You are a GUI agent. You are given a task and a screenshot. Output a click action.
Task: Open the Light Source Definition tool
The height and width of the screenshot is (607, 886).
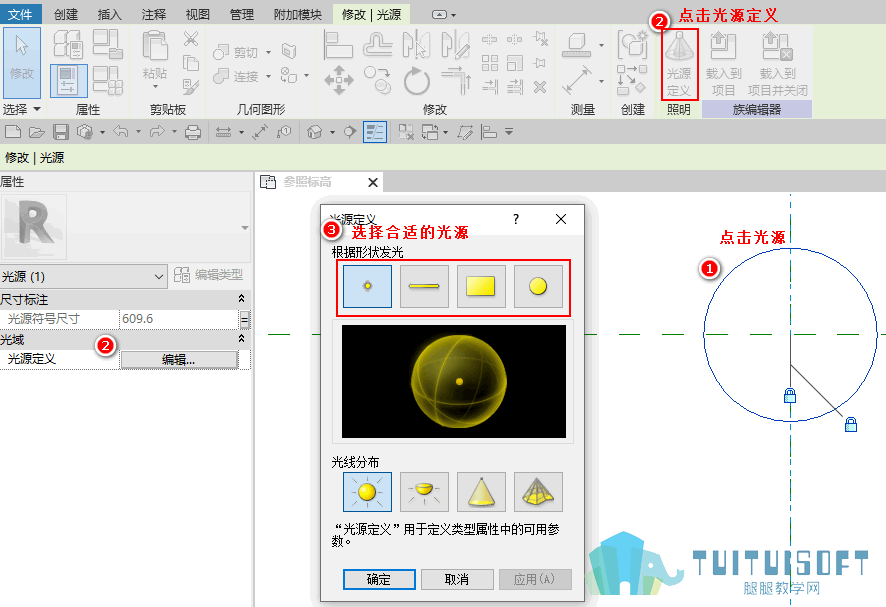679,64
